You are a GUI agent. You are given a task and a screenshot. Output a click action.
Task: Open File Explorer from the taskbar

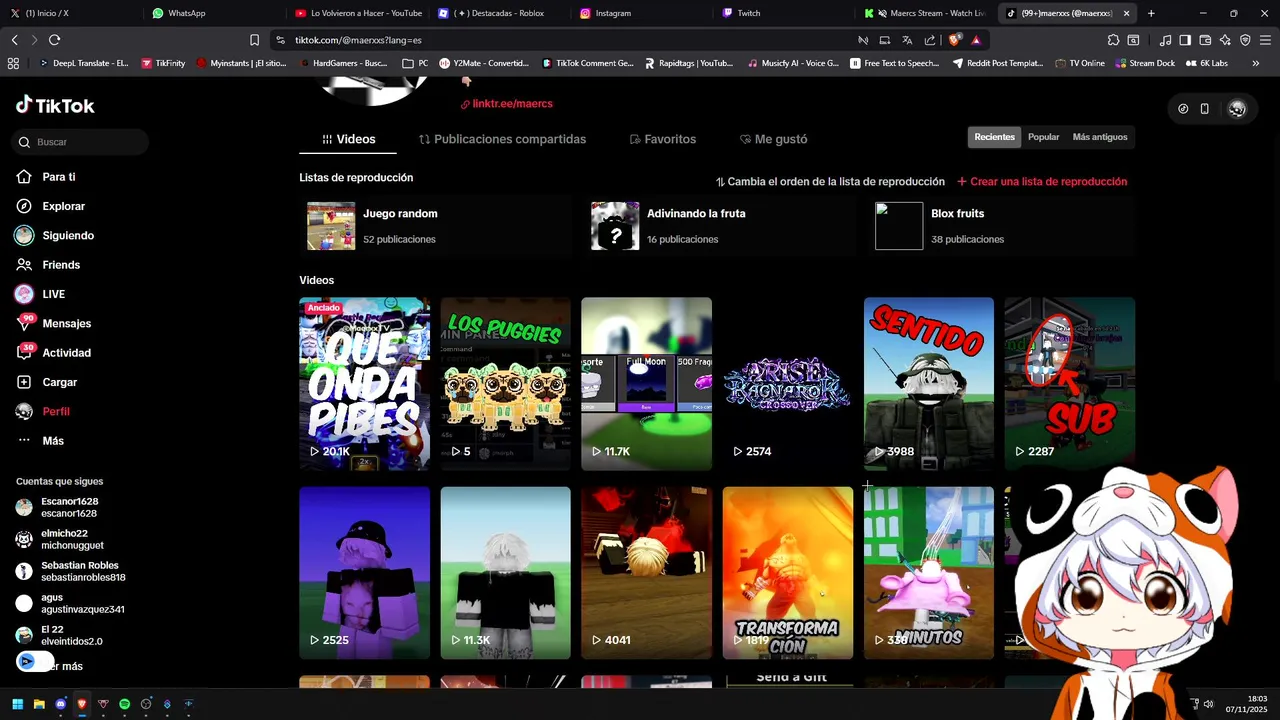(39, 704)
